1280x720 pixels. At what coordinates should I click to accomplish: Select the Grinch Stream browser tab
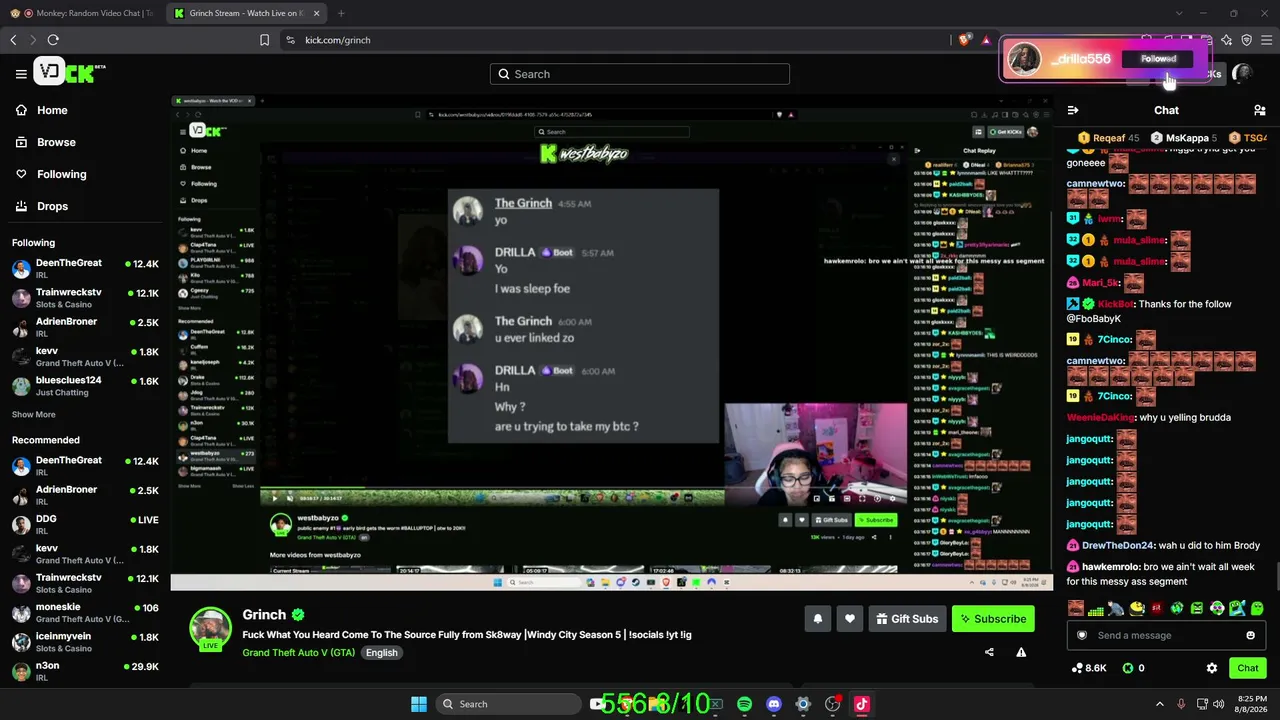point(246,13)
